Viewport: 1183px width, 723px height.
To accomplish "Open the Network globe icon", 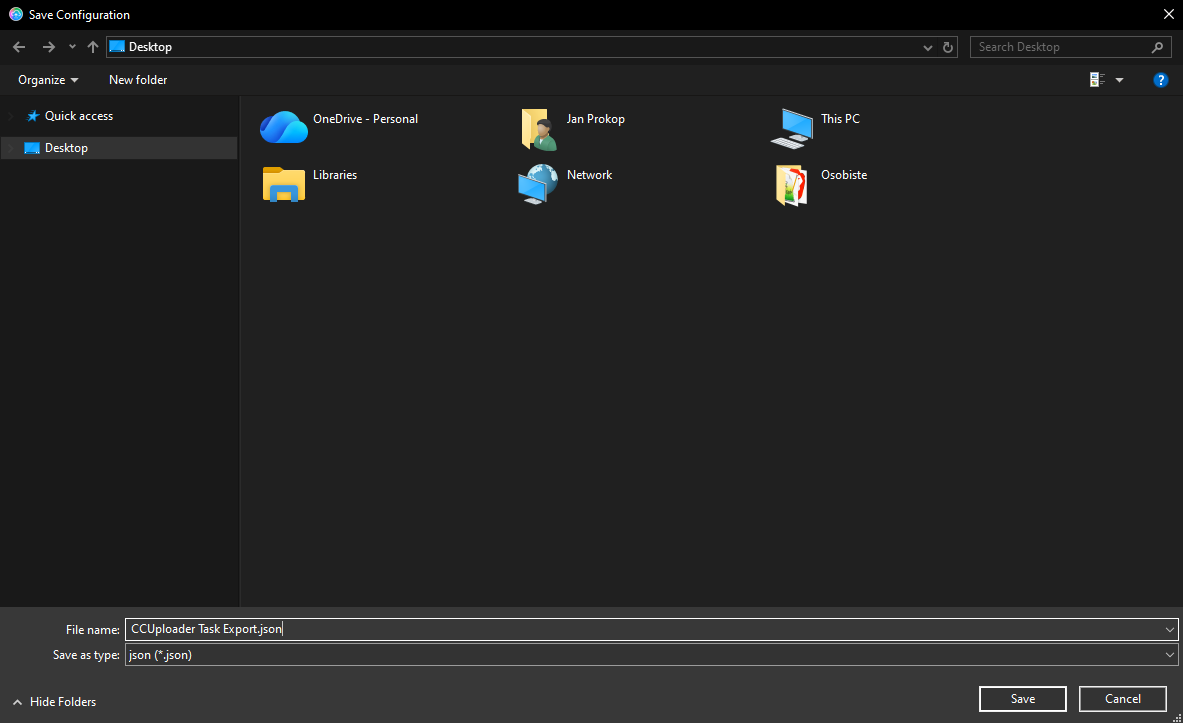I will point(538,184).
